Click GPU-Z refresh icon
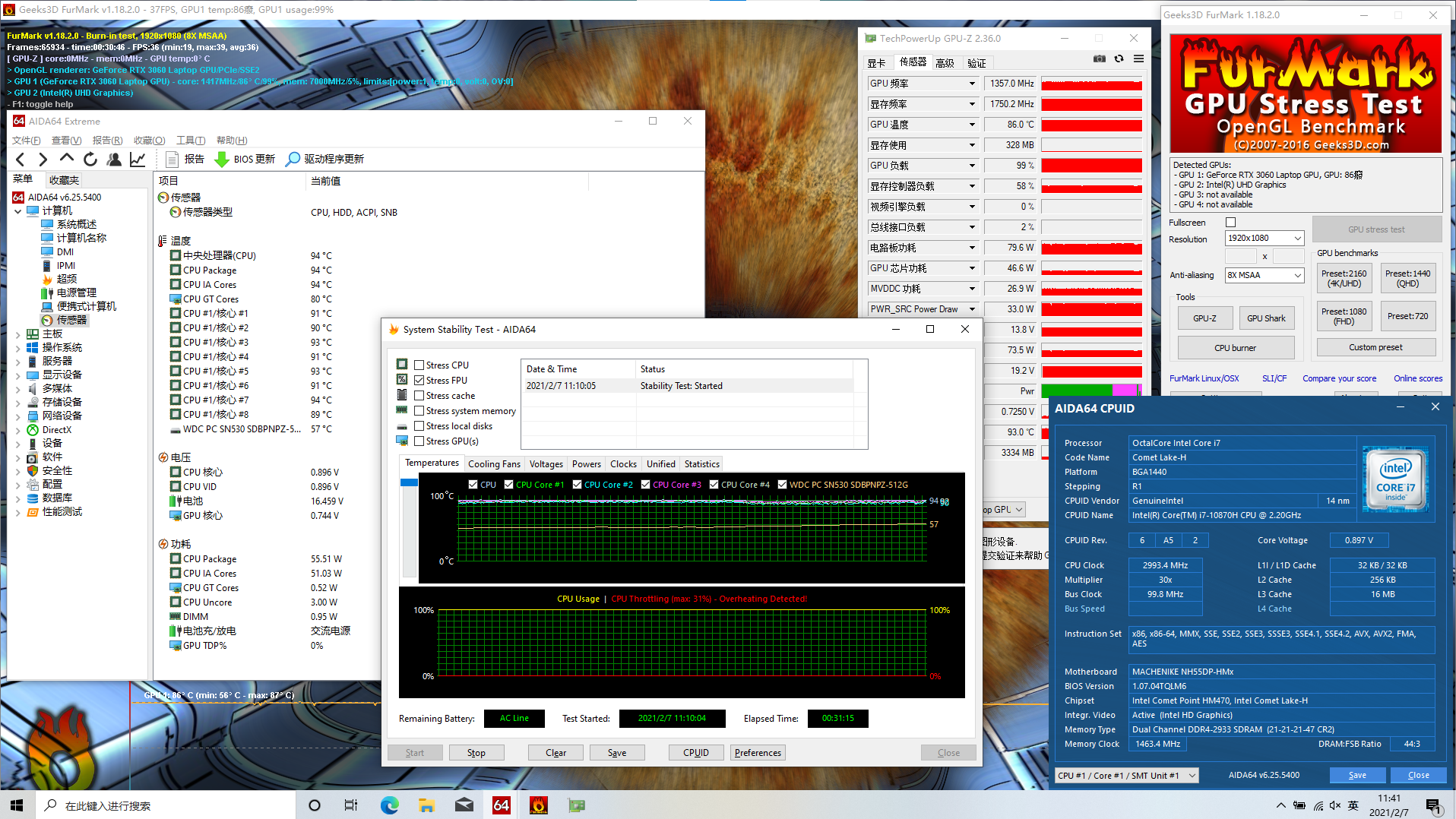The image size is (1456, 819). click(1119, 58)
